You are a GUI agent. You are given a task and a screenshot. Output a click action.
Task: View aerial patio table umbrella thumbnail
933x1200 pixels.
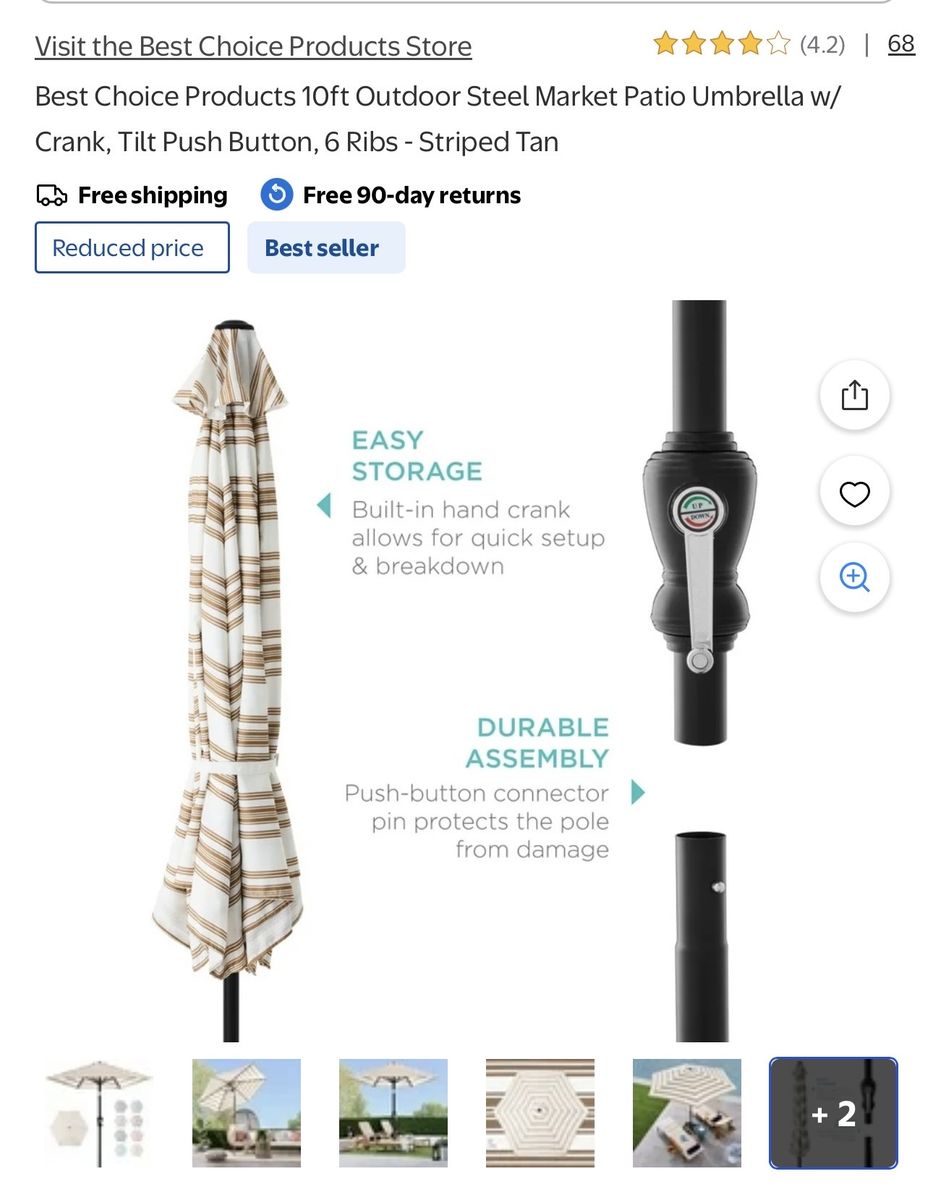tap(687, 1113)
